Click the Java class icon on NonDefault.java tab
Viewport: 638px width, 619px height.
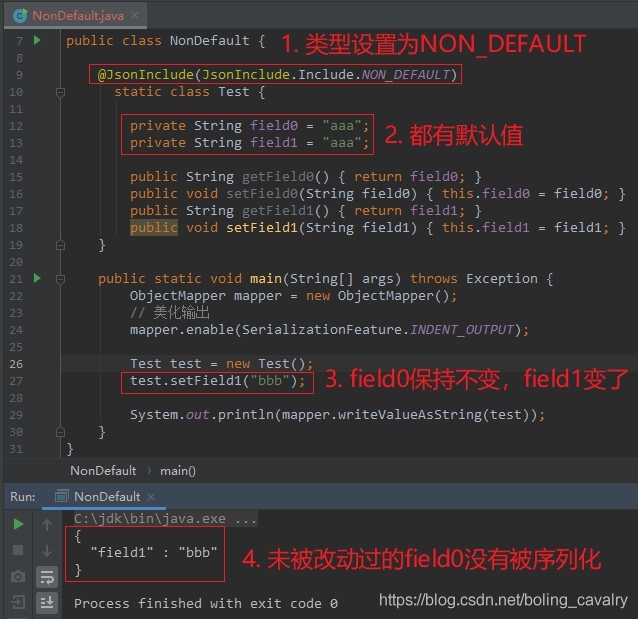click(x=20, y=15)
